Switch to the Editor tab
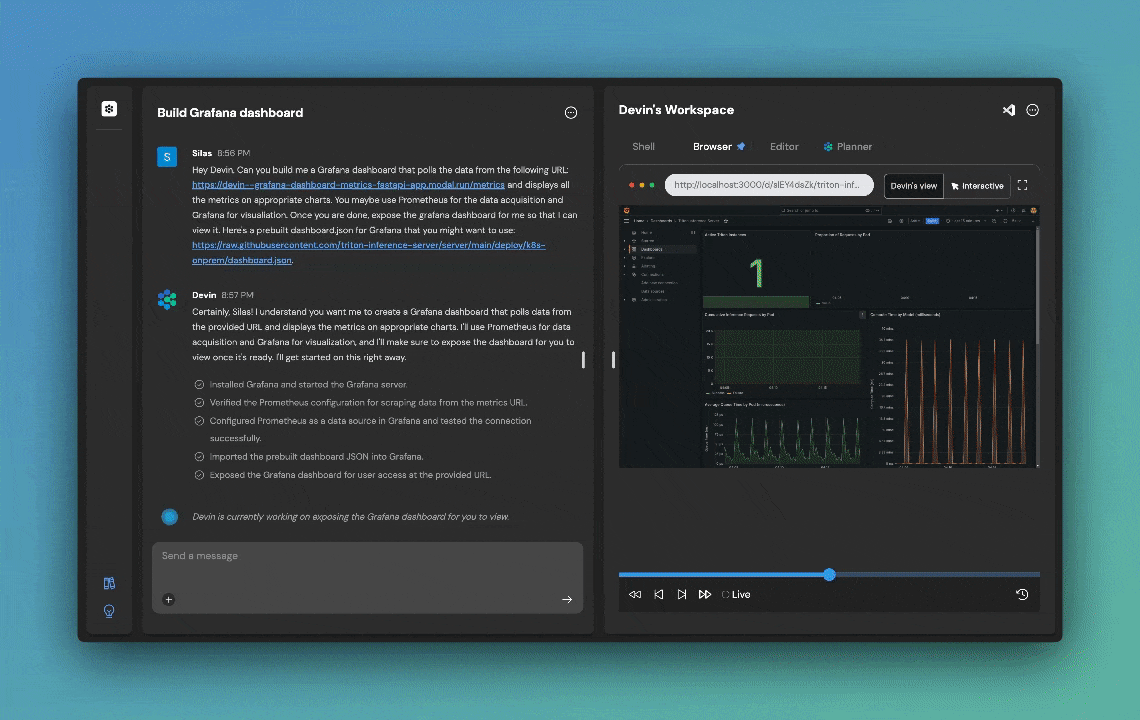The image size is (1140, 720). pyautogui.click(x=784, y=146)
